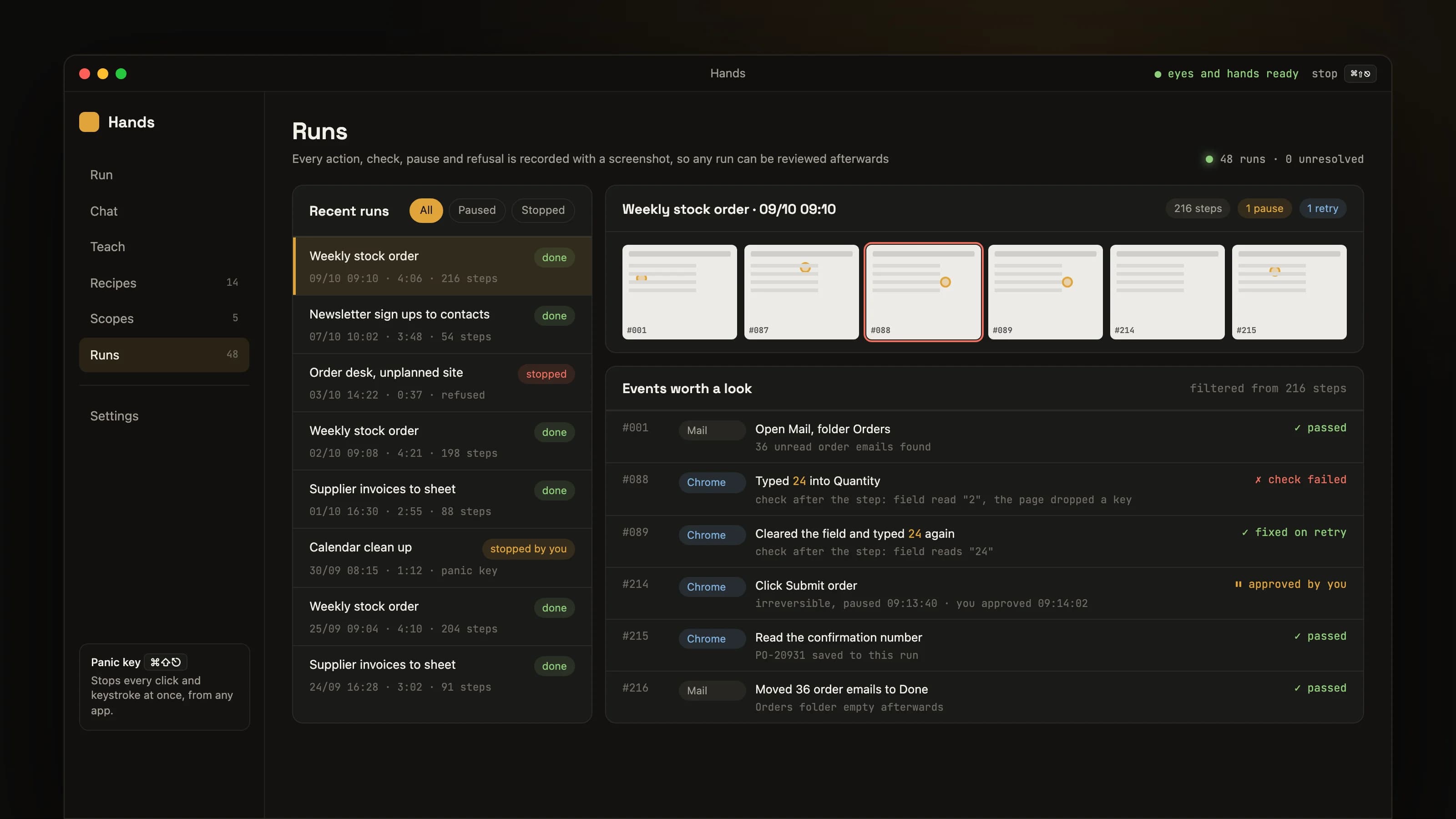
Task: Open Scopes in the sidebar
Action: coord(164,318)
